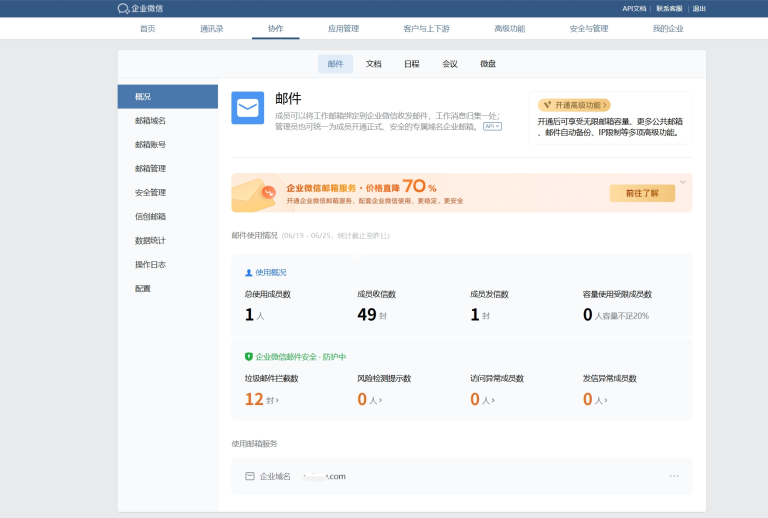Click the blue 邮件 envelope icon
The width and height of the screenshot is (768, 518).
248,108
